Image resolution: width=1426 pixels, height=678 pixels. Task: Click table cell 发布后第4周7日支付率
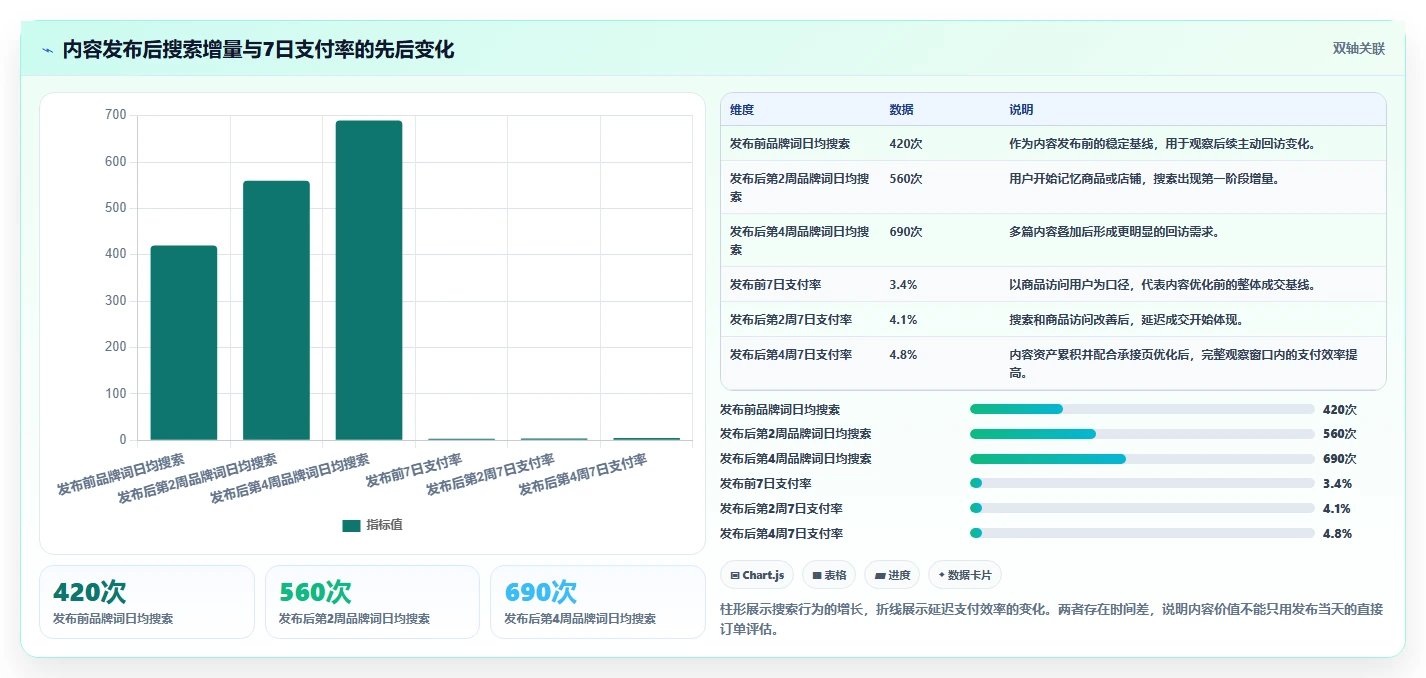(791, 355)
